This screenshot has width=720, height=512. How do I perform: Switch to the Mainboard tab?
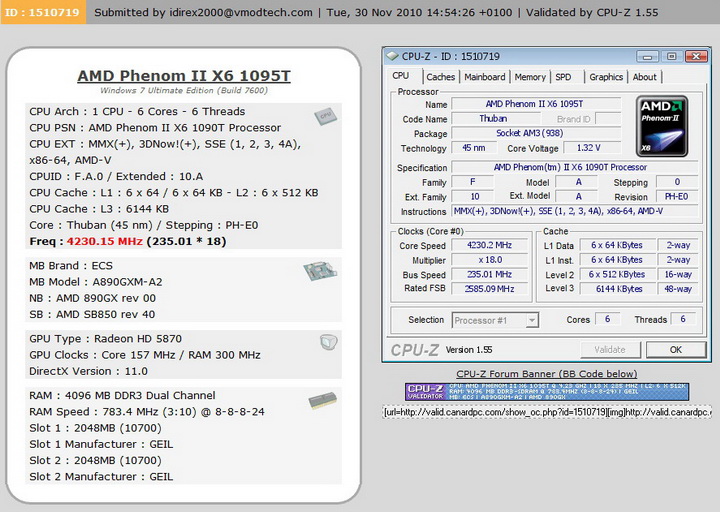point(484,77)
